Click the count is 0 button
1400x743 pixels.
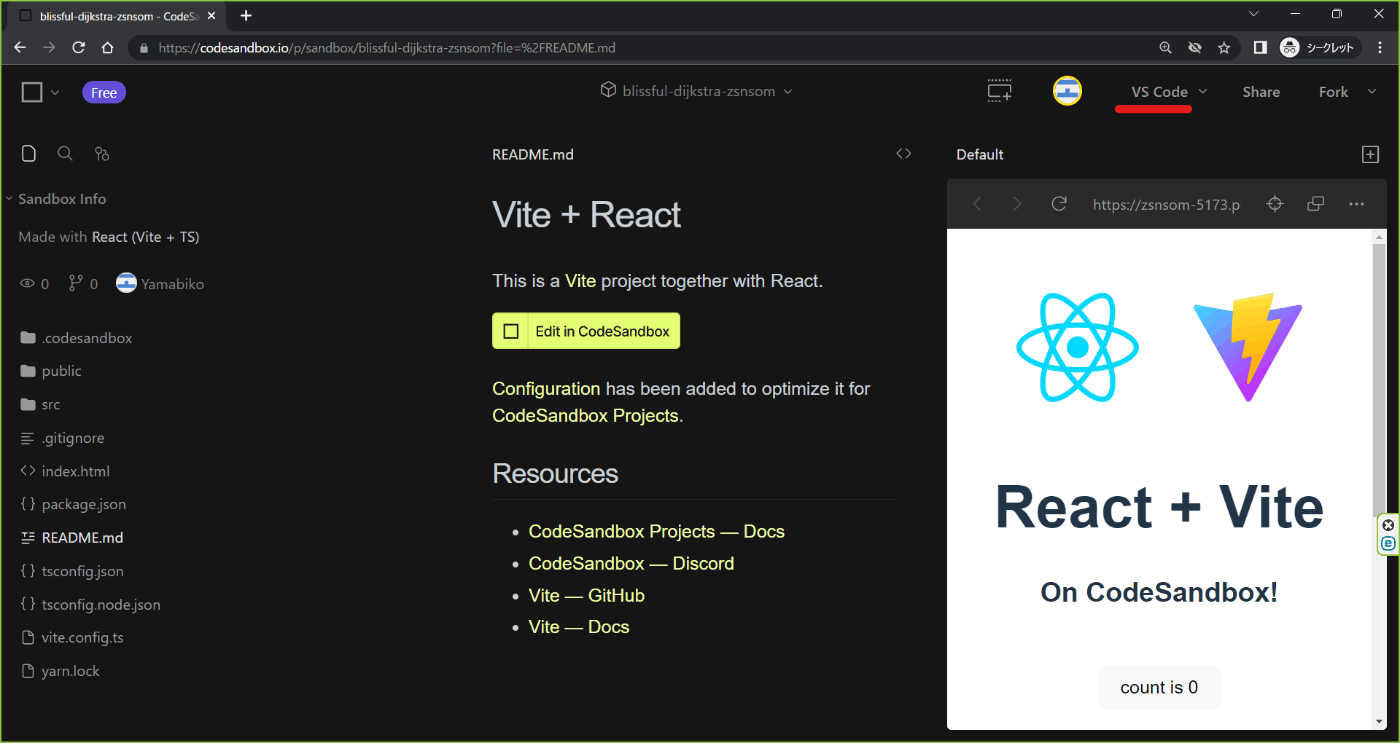click(1159, 687)
